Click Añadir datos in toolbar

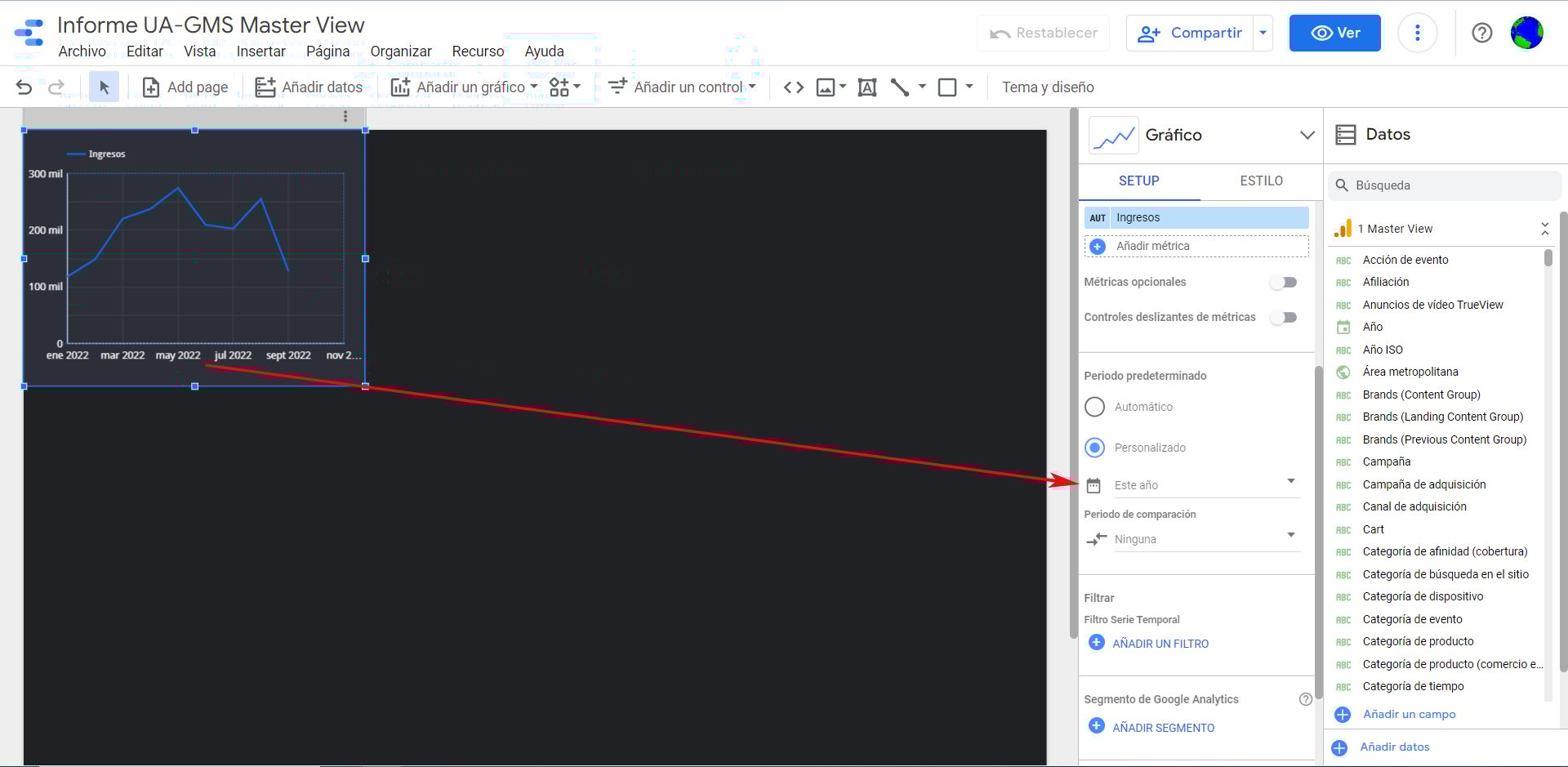click(x=309, y=87)
